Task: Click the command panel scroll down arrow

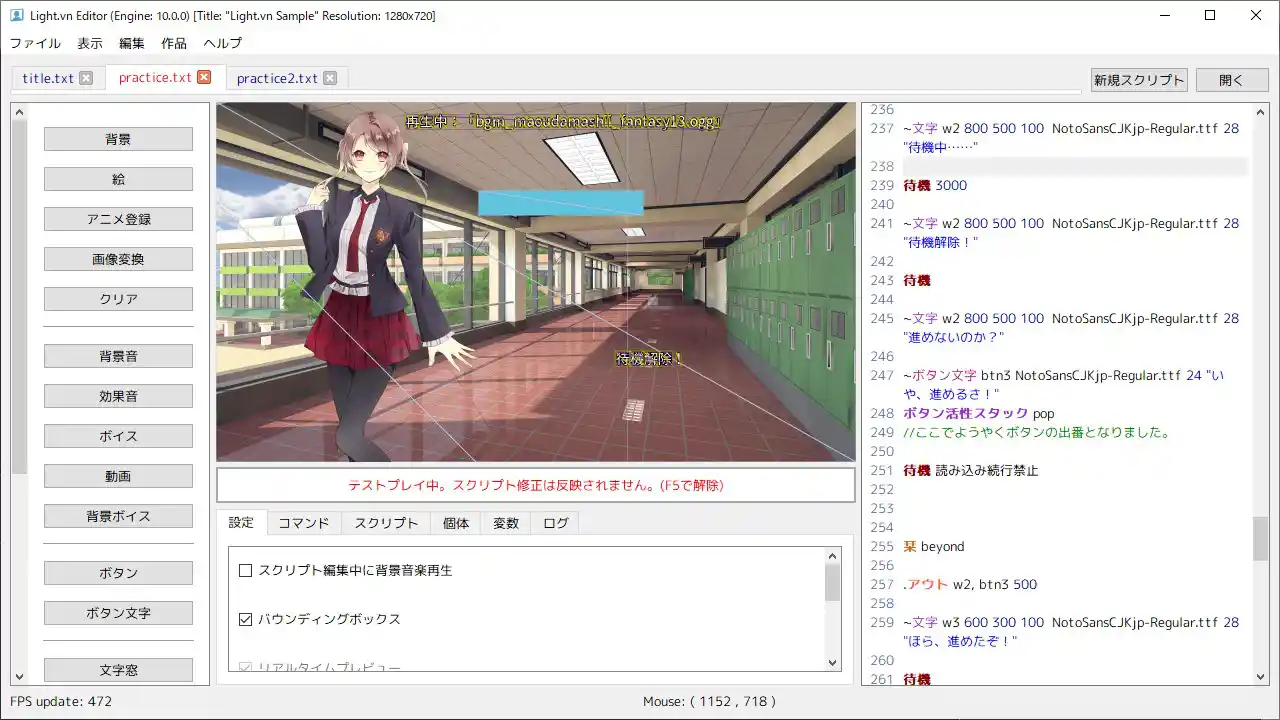Action: pos(19,676)
